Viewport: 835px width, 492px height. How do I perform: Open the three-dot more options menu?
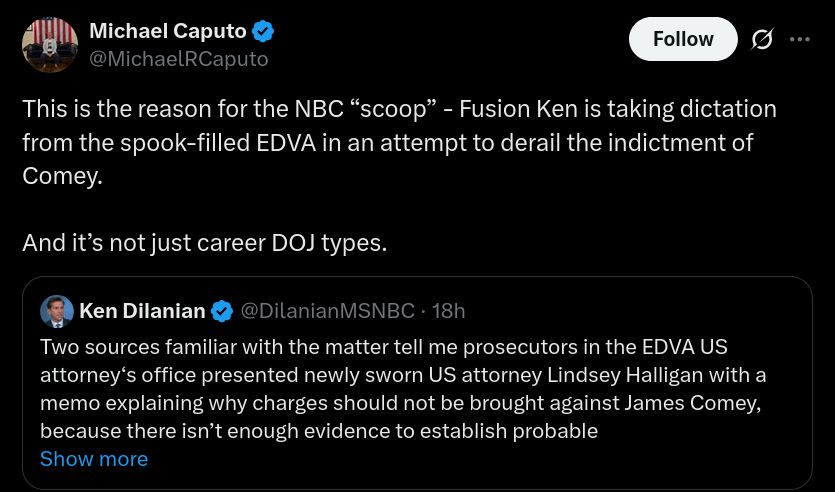click(800, 39)
